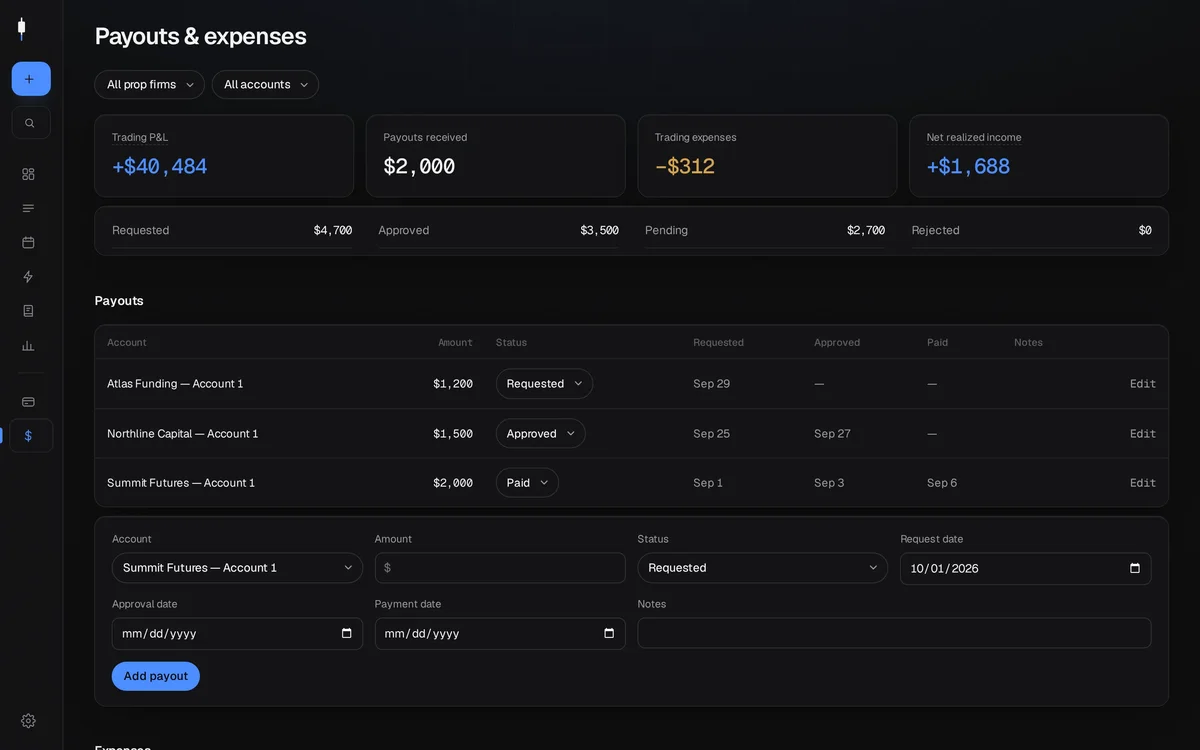Open the bar chart analytics icon
Image resolution: width=1200 pixels, height=750 pixels.
(x=28, y=345)
